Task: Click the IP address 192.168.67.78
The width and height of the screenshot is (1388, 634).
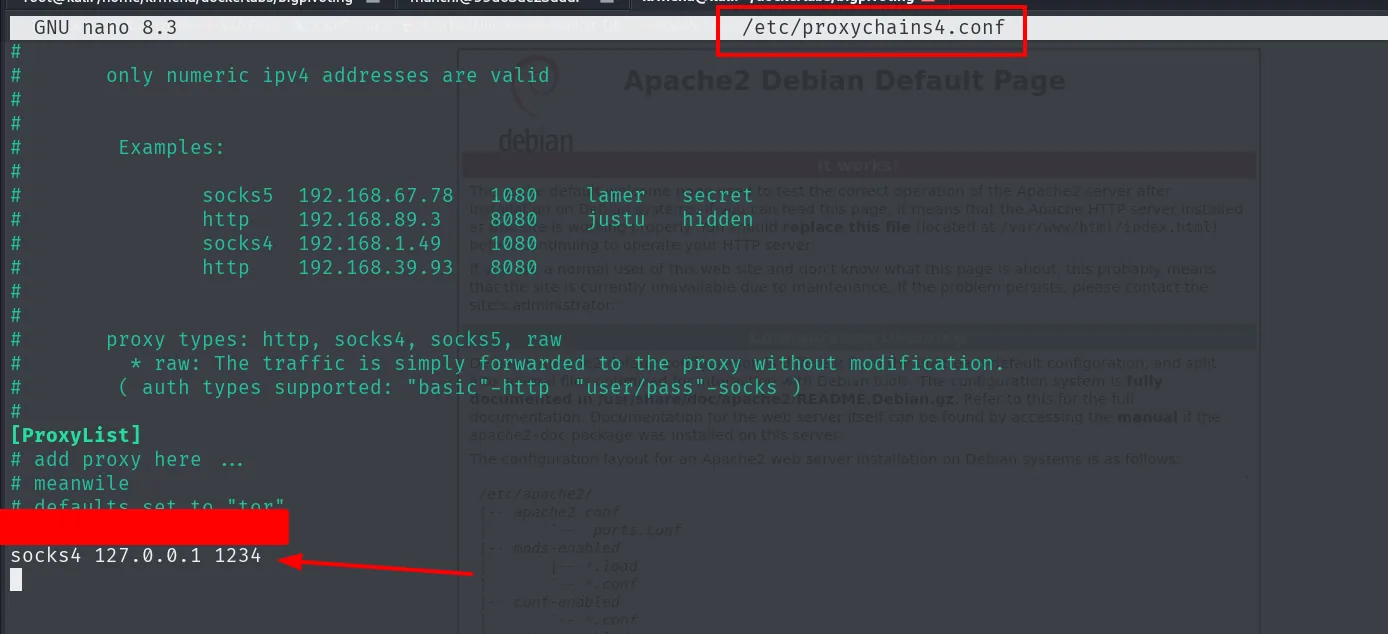Action: tap(376, 195)
